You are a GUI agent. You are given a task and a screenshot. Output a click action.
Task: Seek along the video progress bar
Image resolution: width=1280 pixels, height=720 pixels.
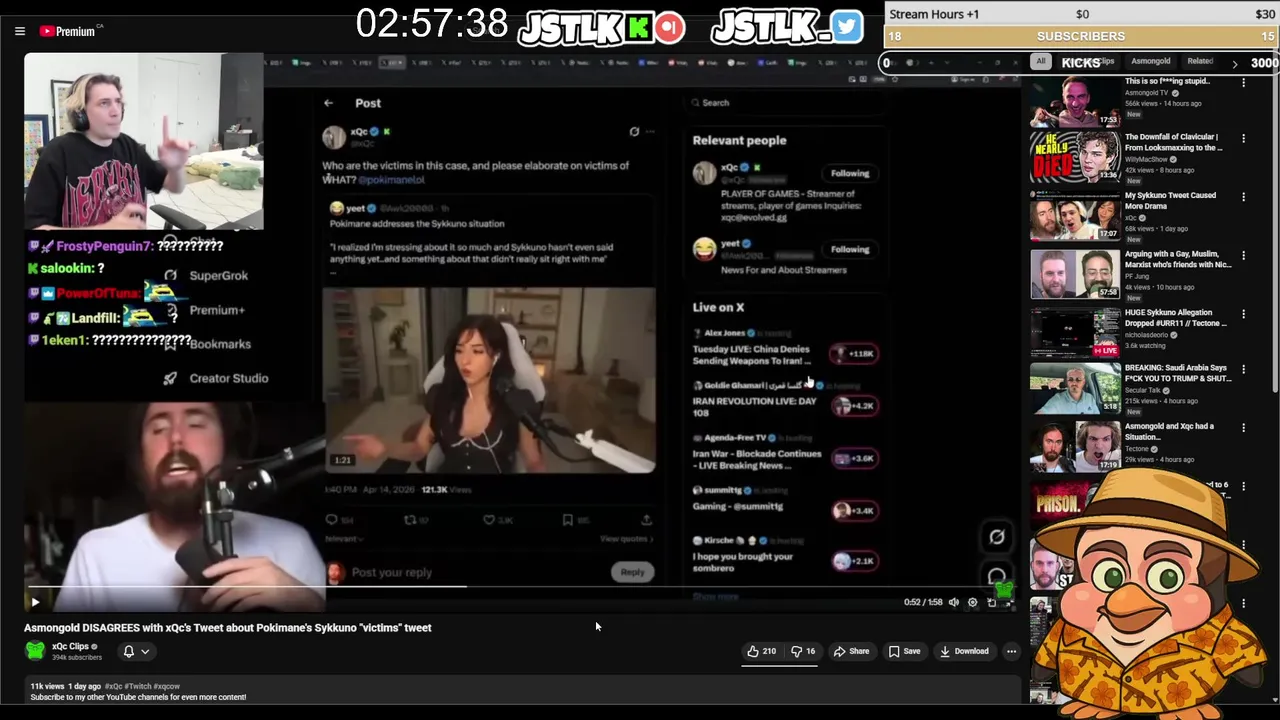[x=520, y=587]
